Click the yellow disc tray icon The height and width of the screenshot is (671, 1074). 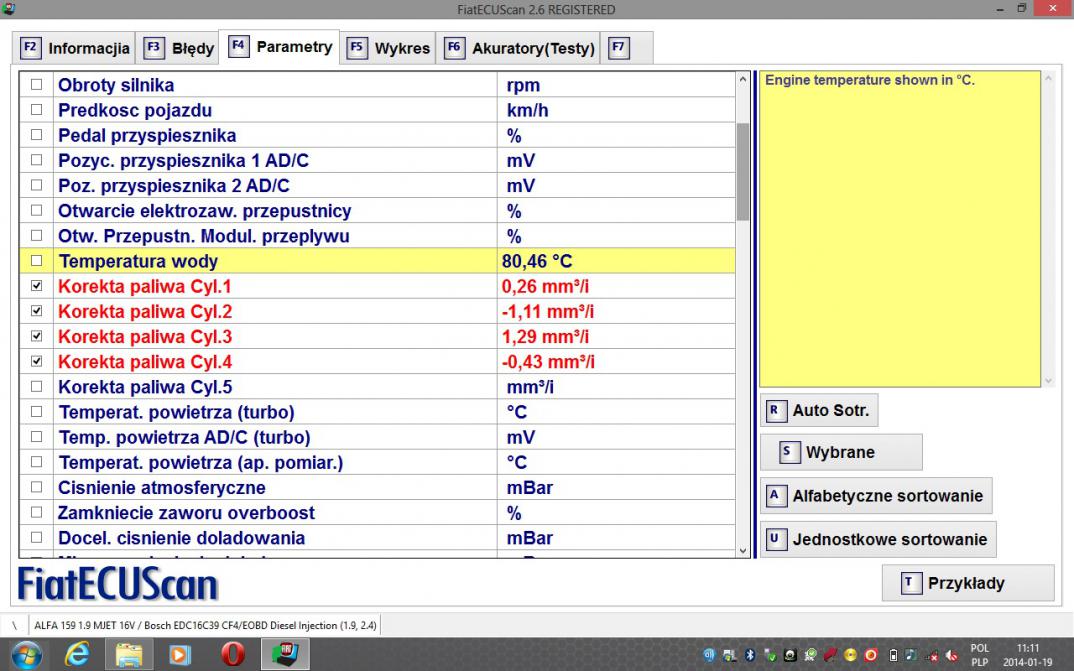(x=851, y=655)
